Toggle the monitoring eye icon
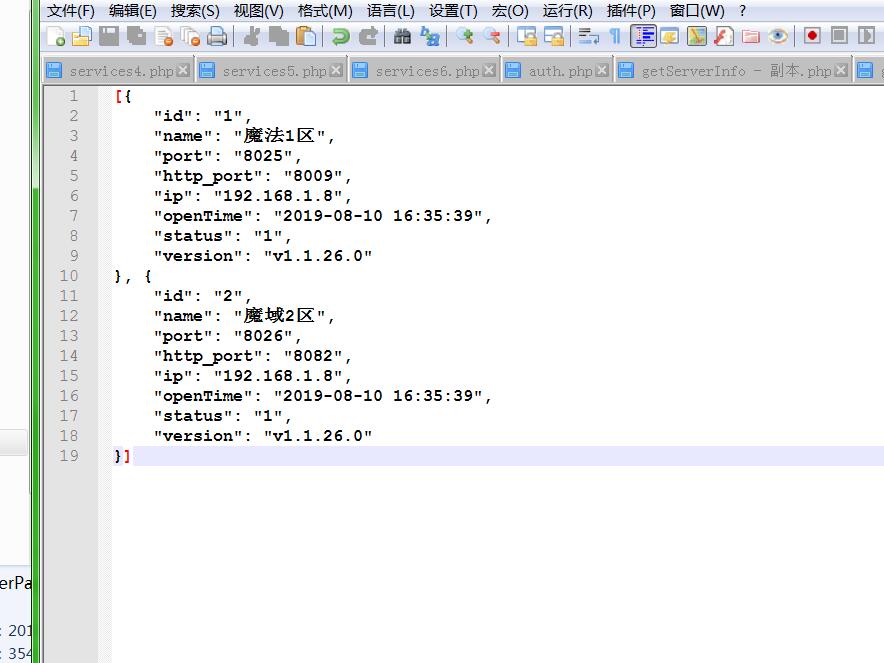 point(778,37)
